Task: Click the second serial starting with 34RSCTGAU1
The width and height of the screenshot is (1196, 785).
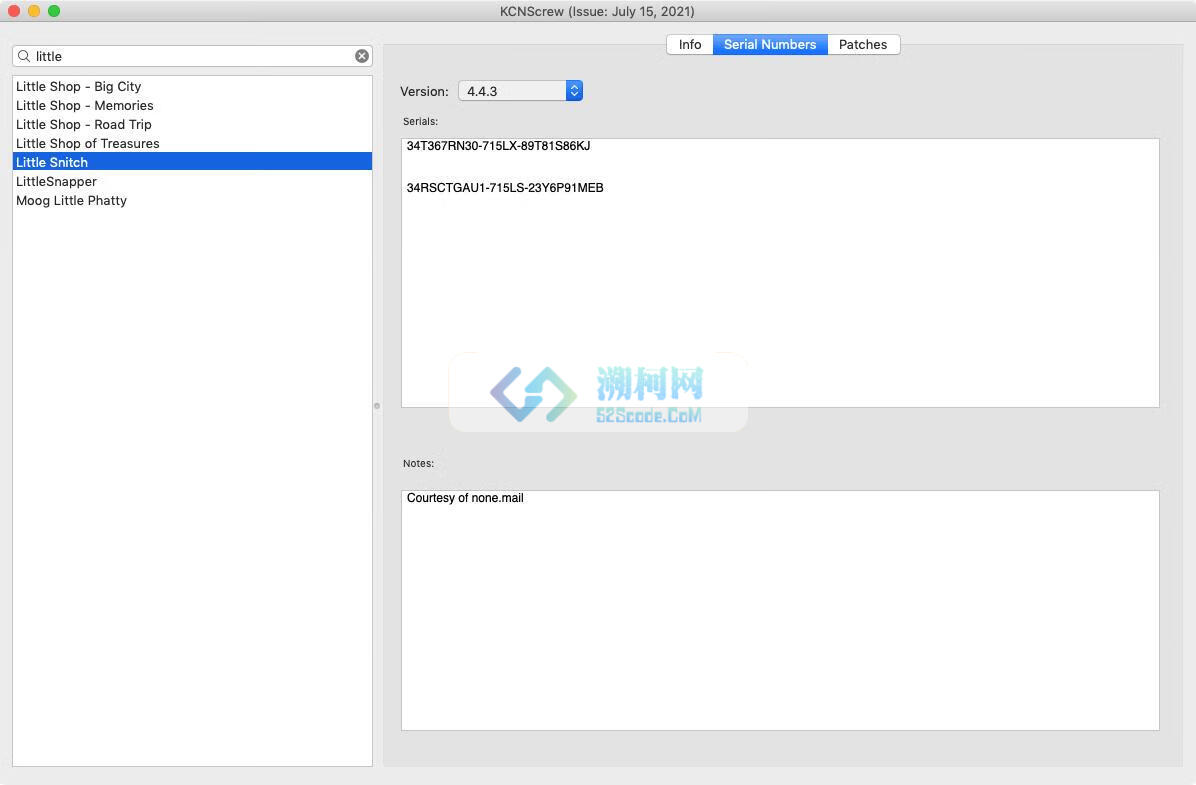Action: [505, 188]
